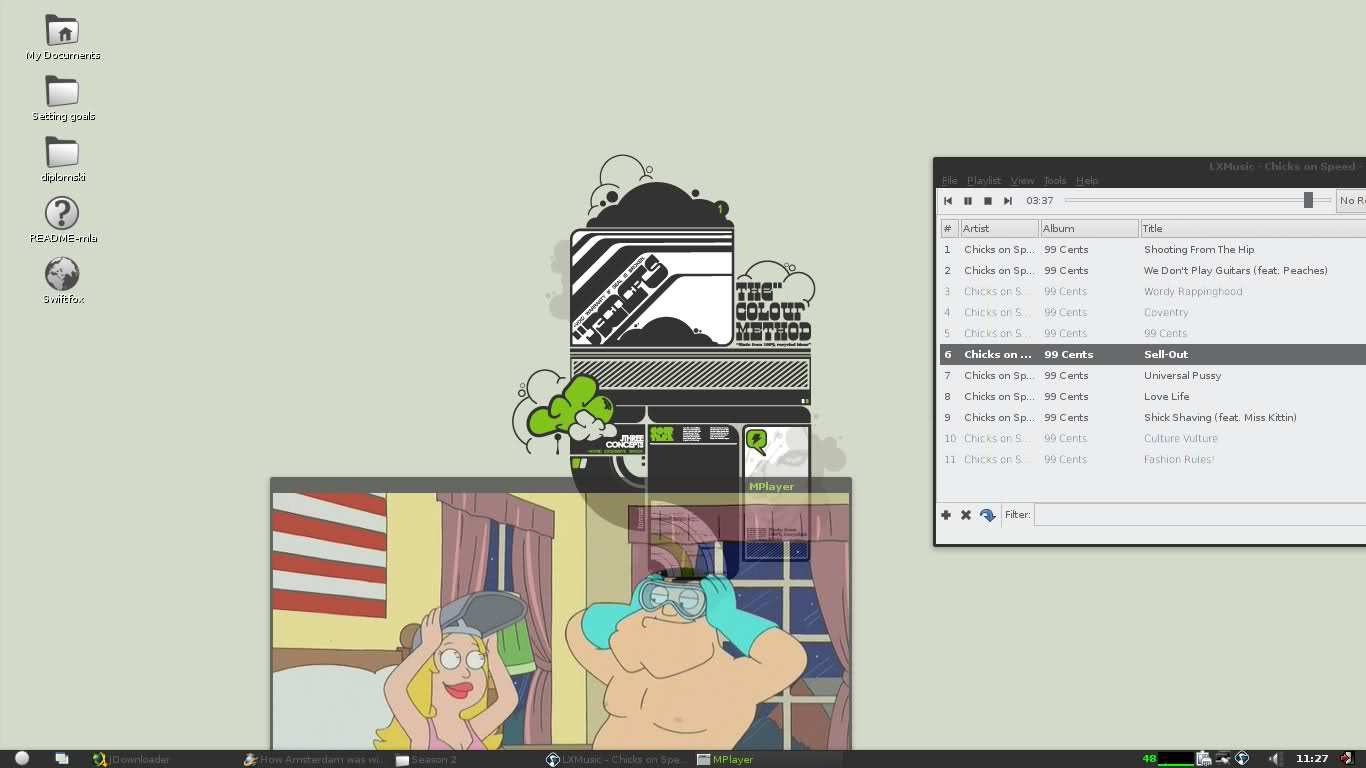Switch to LXMusic taskbar button
Screen dimensions: 1366x768
617,759
